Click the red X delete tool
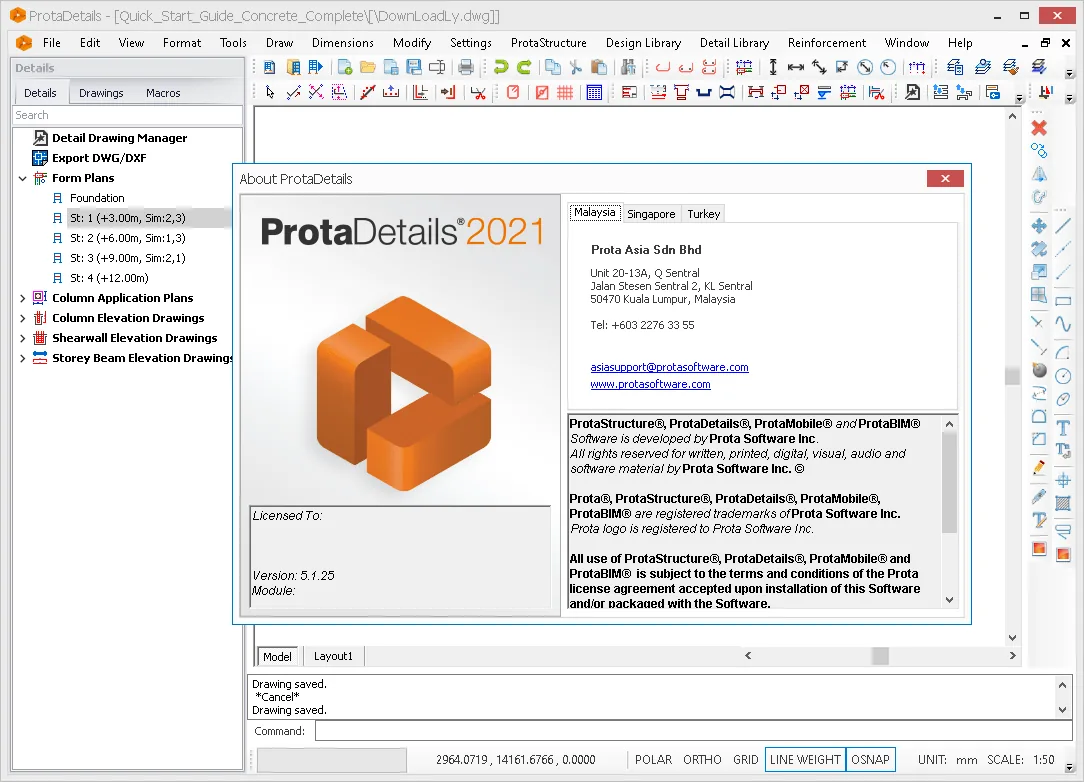The image size is (1084, 782). (1038, 128)
